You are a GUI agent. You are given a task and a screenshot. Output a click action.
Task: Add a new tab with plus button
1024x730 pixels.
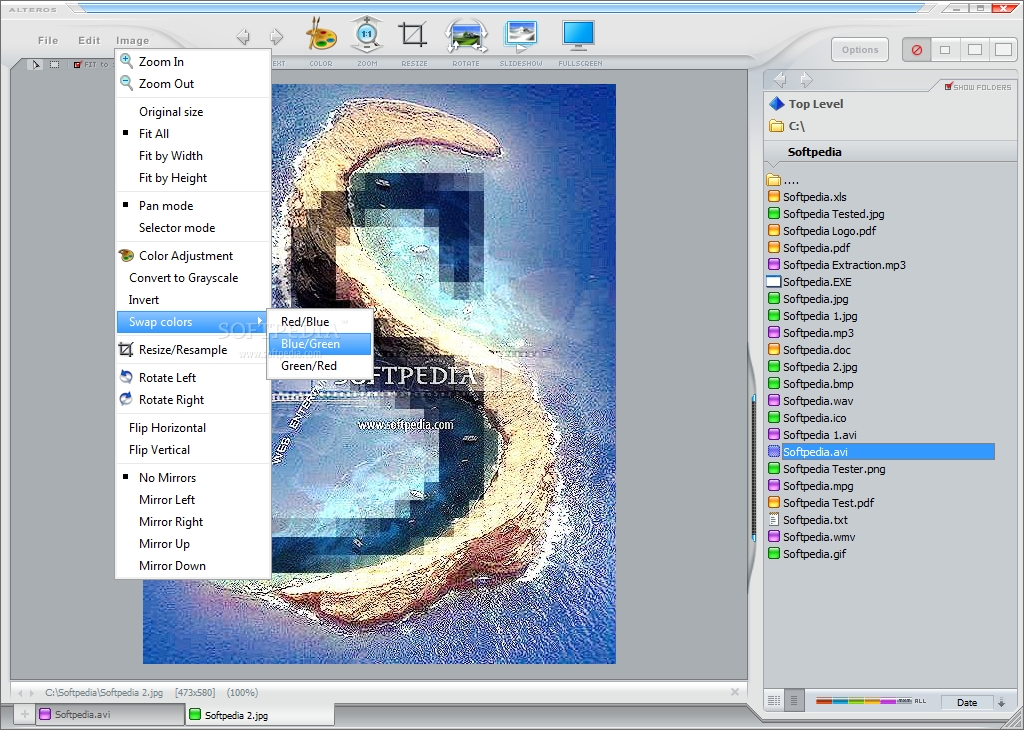tap(25, 714)
